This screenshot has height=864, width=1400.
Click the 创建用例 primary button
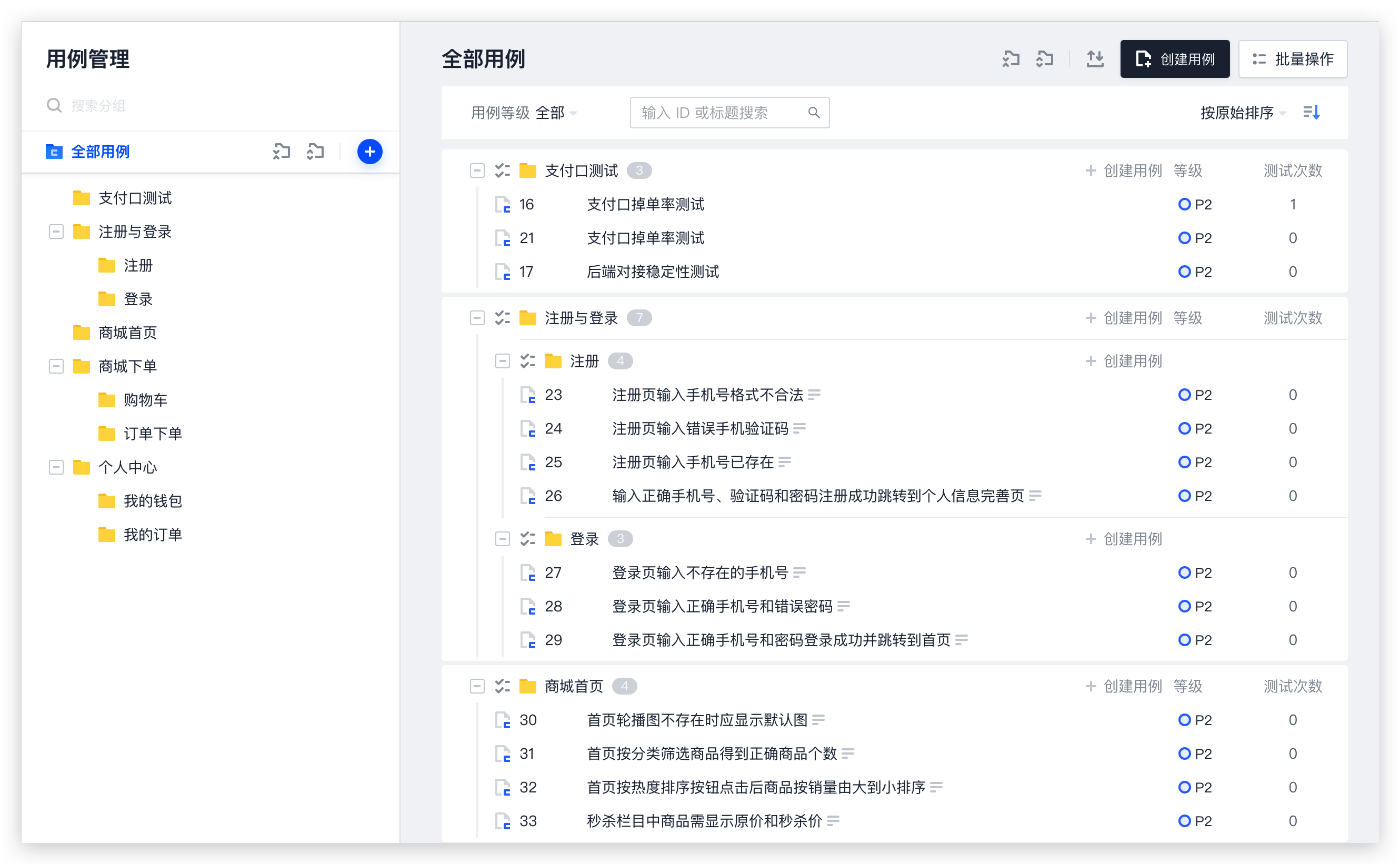tap(1174, 59)
